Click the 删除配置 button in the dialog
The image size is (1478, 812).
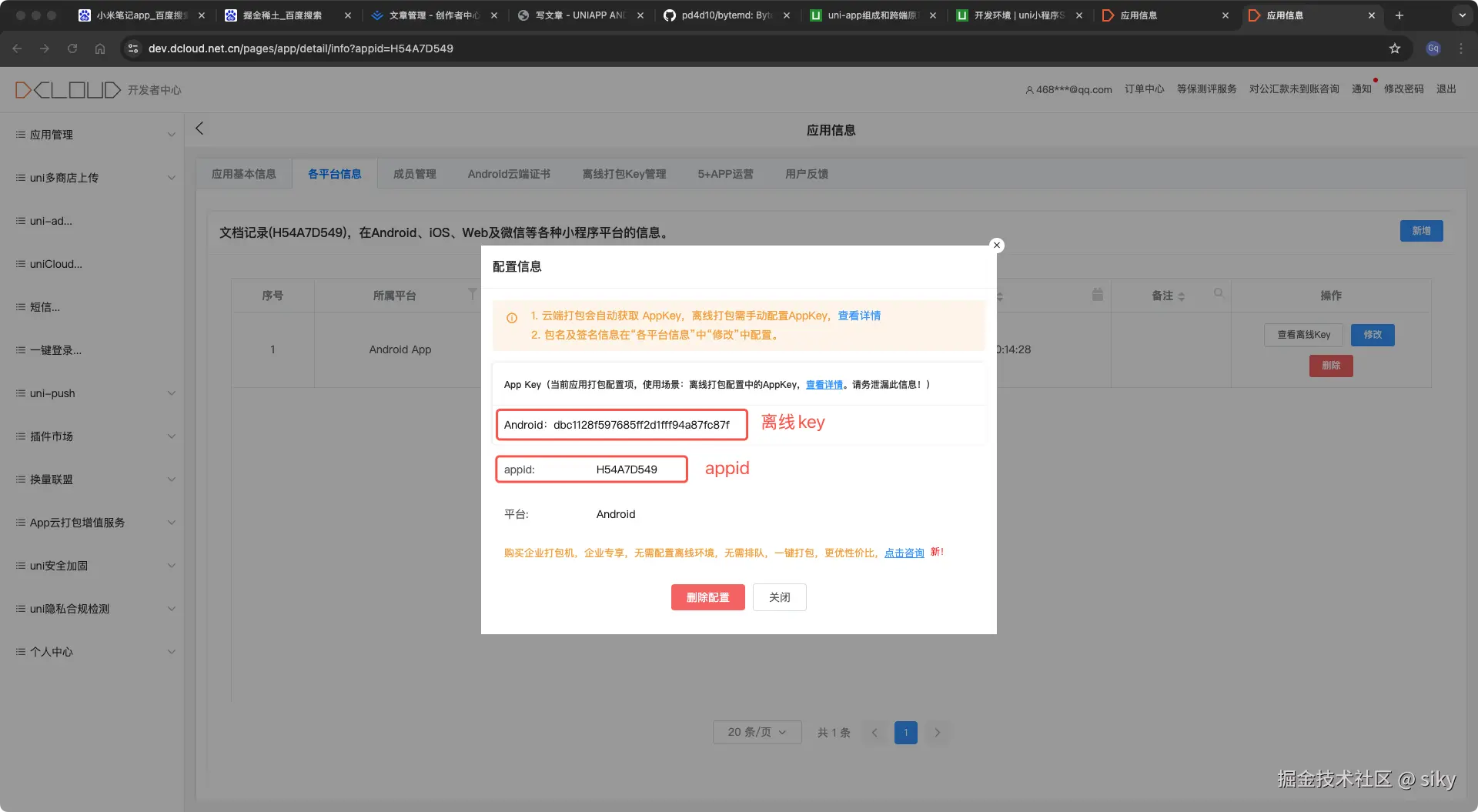pos(707,597)
